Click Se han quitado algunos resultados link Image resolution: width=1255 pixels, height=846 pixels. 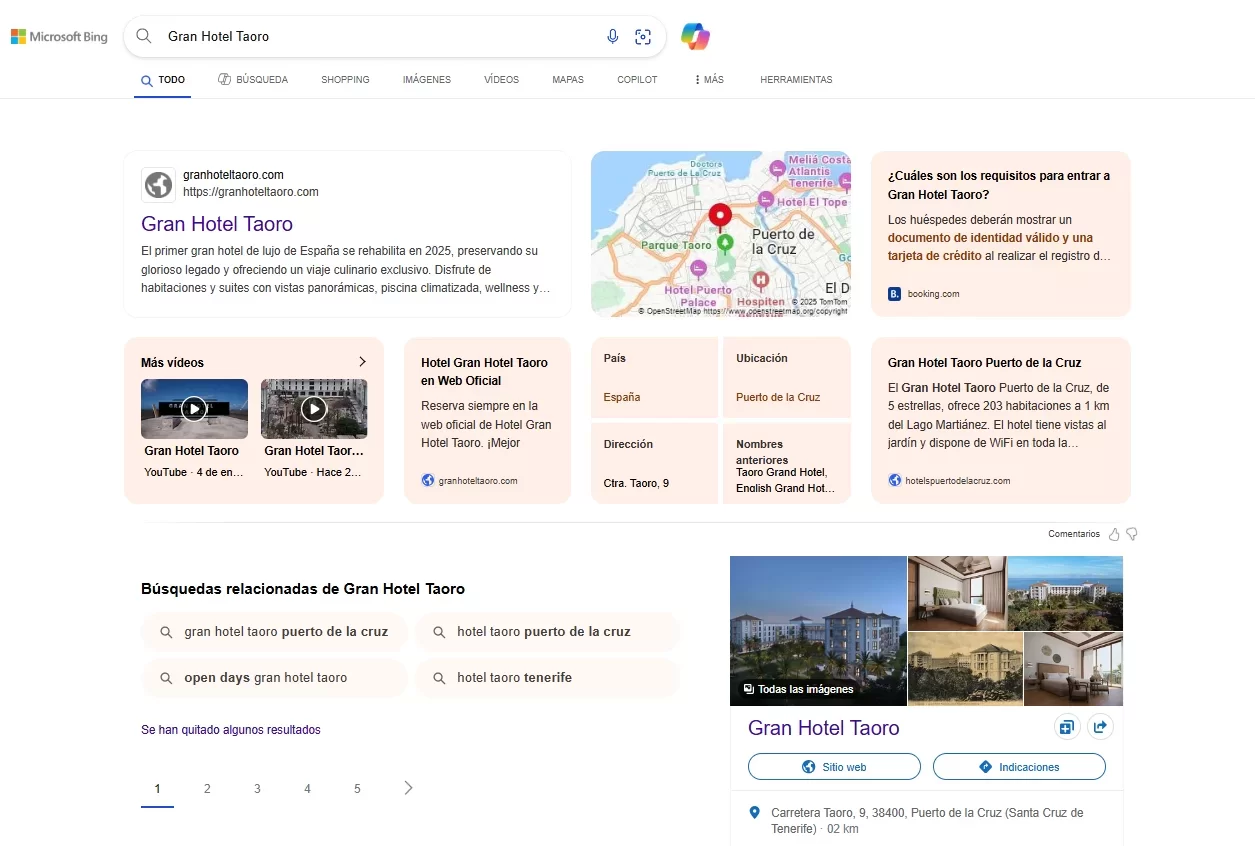click(231, 730)
